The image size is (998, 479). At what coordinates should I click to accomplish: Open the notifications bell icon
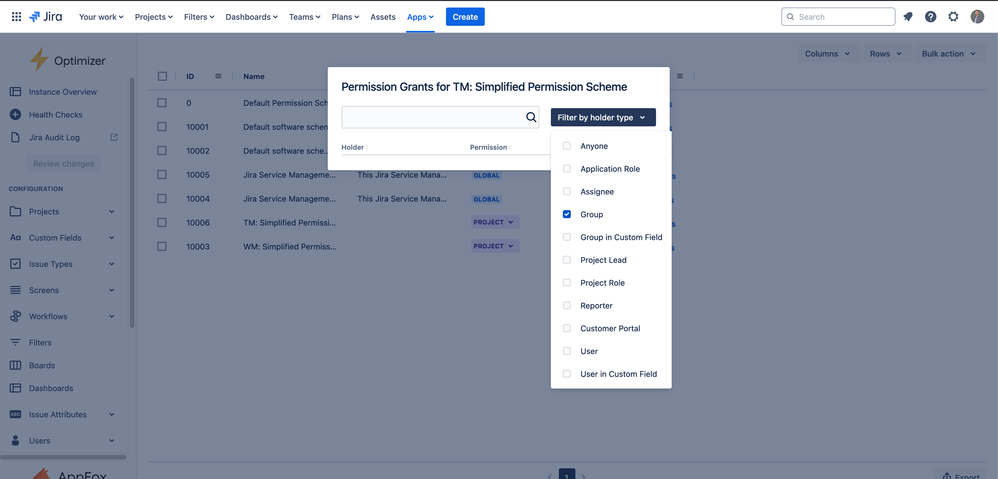908,17
